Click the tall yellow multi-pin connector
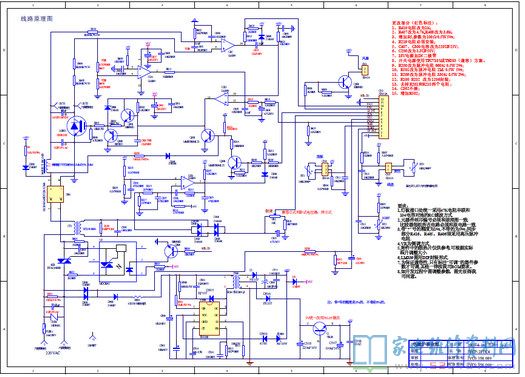The height and width of the screenshot is (377, 525). [383, 117]
